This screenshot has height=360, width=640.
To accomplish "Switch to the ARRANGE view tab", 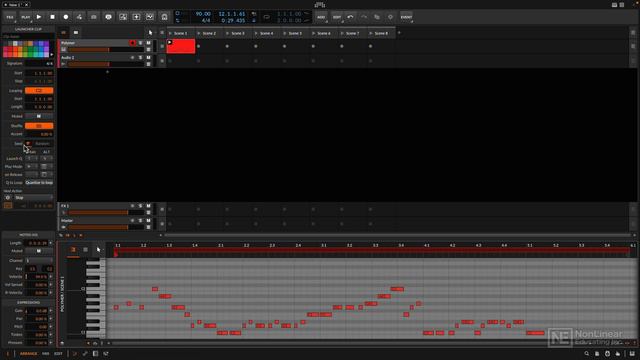I will 28,353.
